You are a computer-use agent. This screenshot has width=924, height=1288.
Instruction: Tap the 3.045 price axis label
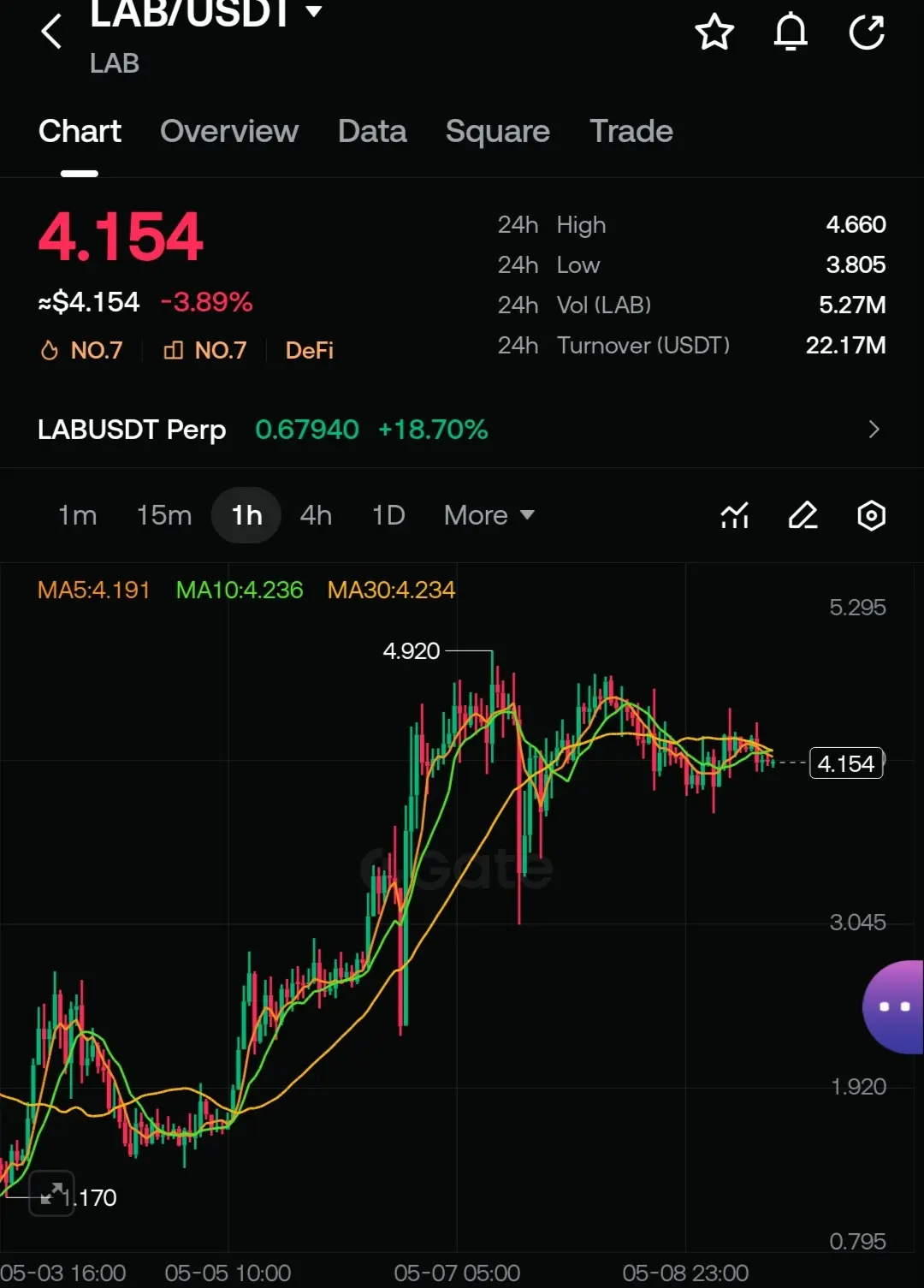(857, 922)
